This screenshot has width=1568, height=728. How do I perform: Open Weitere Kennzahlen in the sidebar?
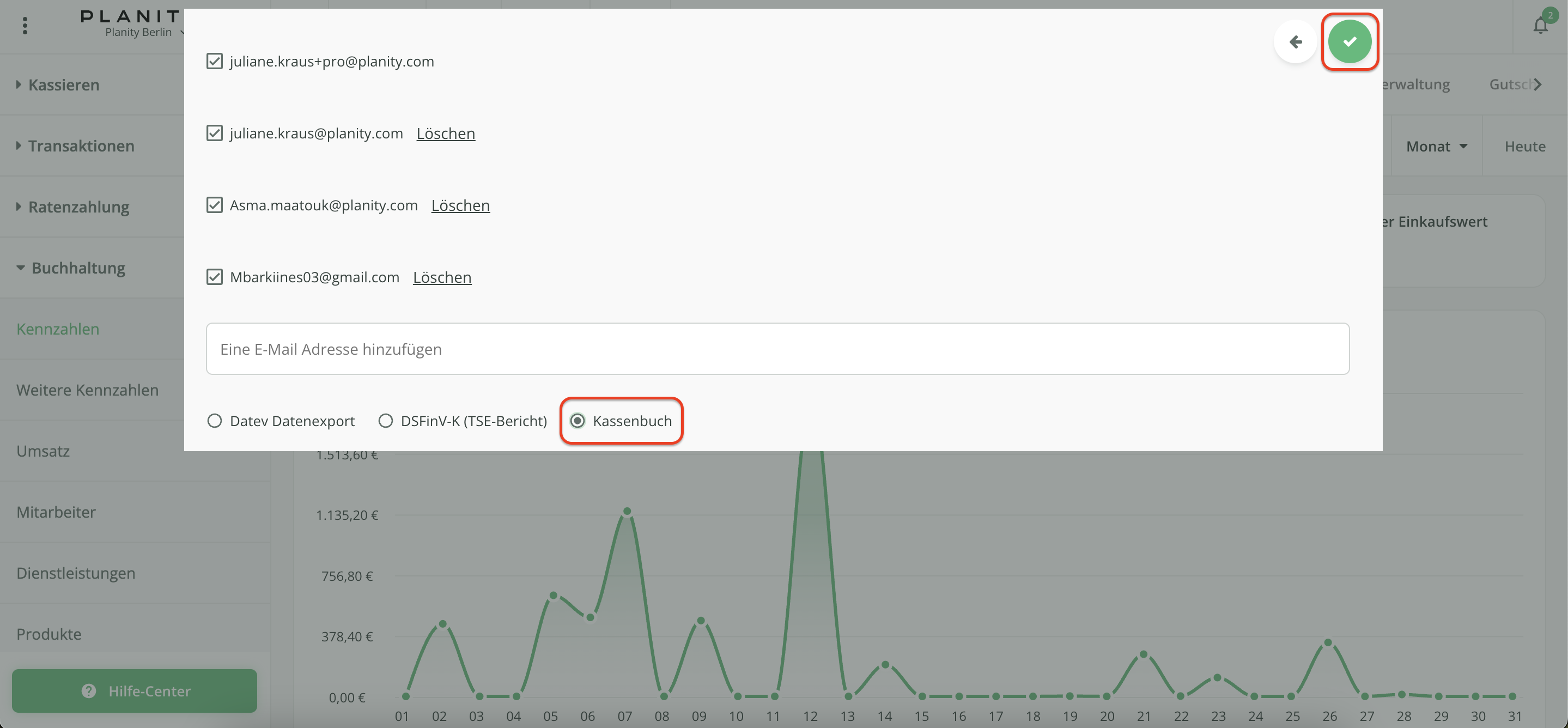[x=88, y=390]
